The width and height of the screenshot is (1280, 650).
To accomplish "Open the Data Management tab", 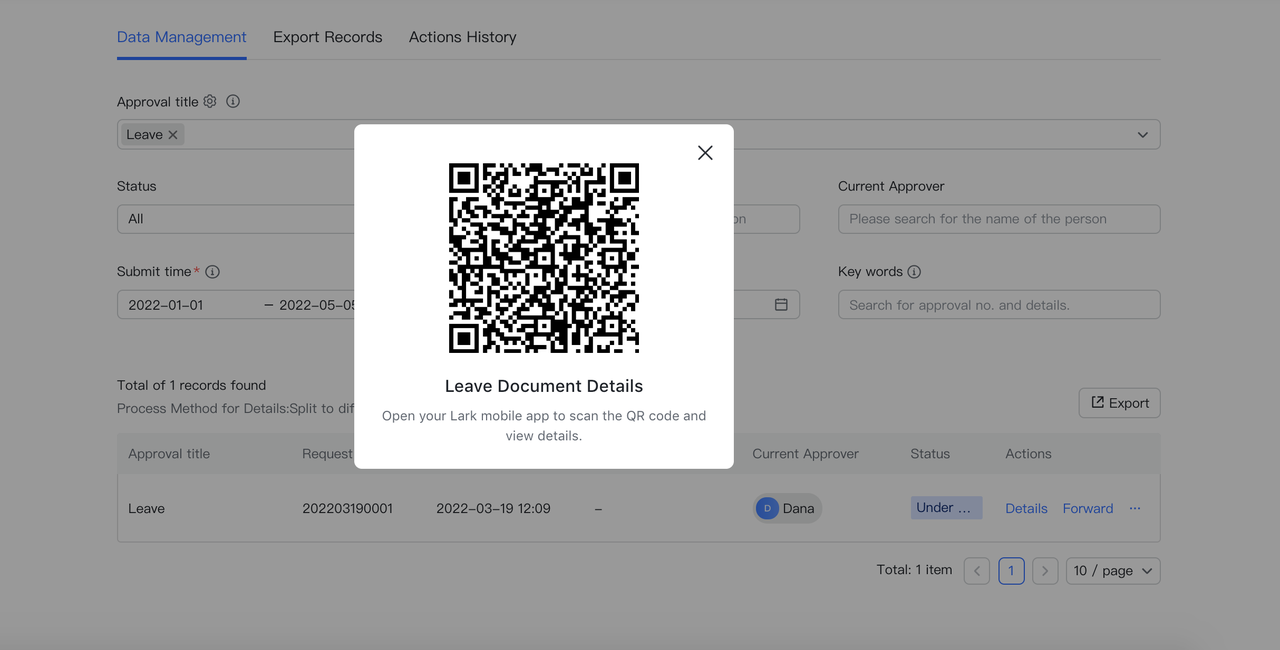I will tap(181, 37).
